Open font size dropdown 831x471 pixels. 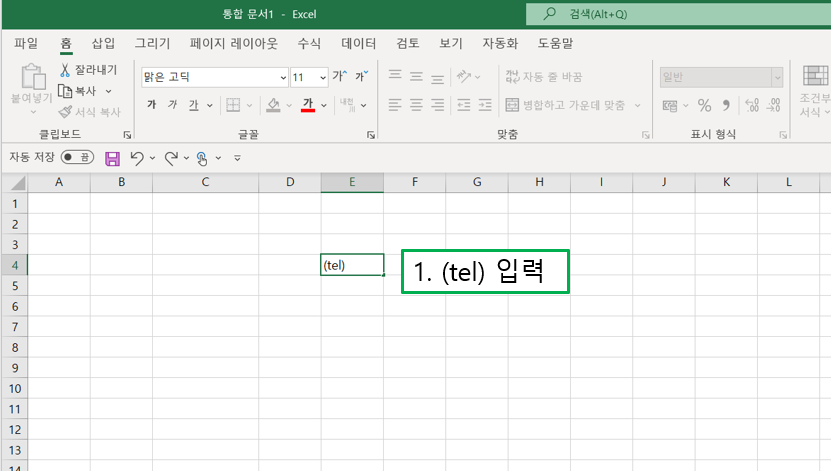[323, 77]
